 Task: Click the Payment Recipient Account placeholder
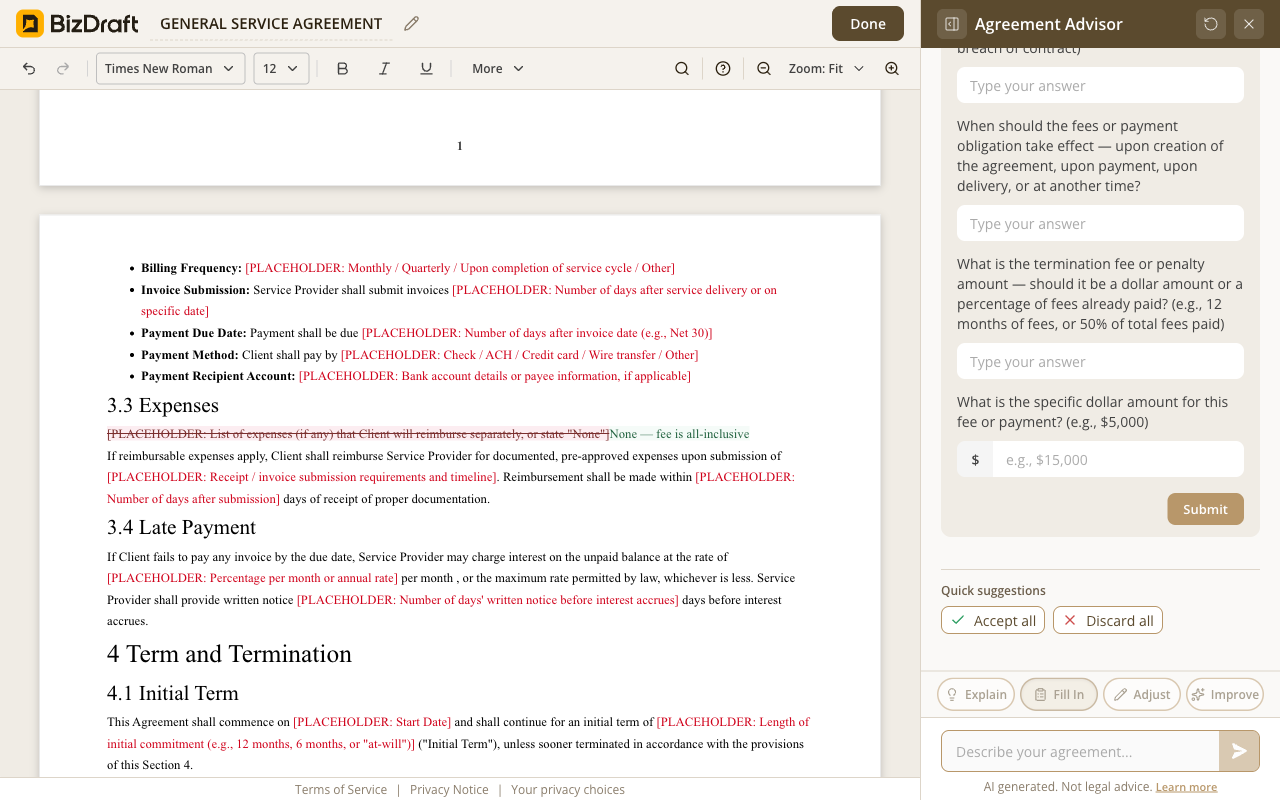[495, 377]
